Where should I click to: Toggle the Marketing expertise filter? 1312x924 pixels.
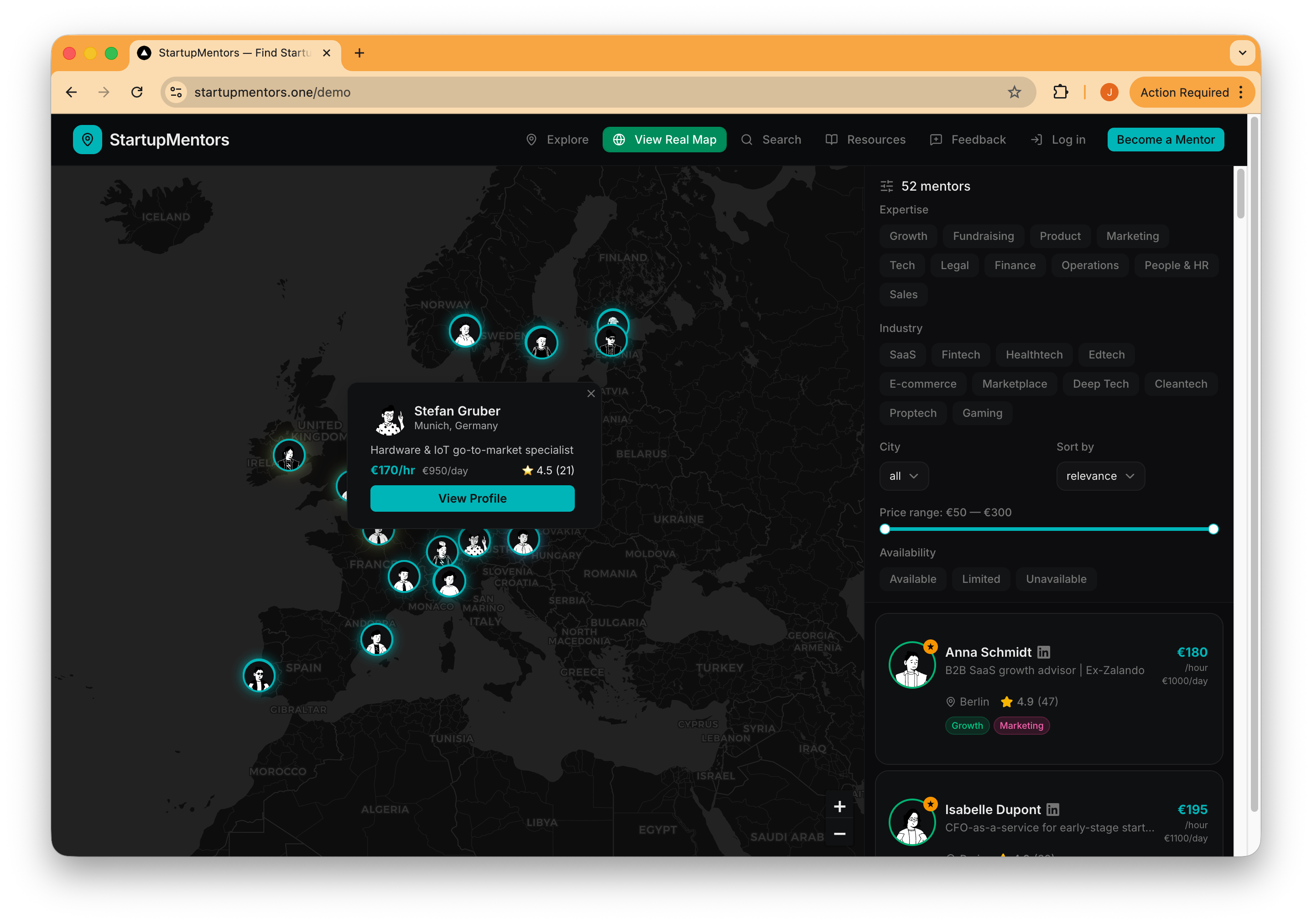pyautogui.click(x=1132, y=236)
